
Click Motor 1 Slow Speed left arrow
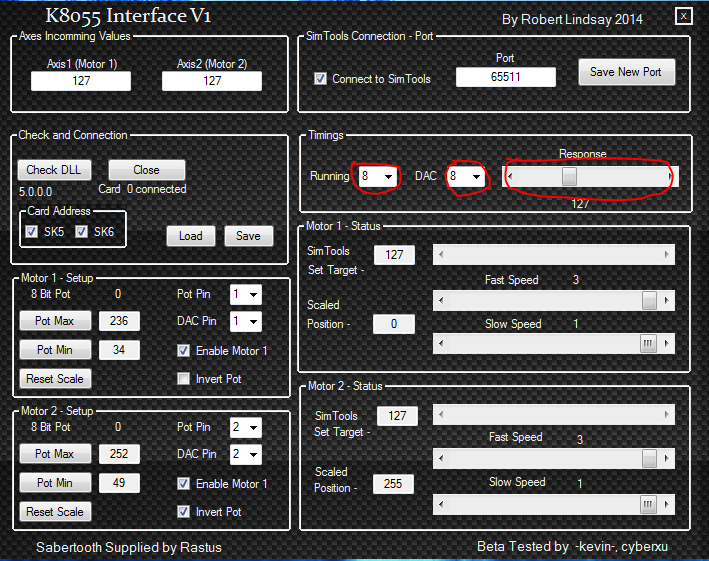tap(441, 344)
